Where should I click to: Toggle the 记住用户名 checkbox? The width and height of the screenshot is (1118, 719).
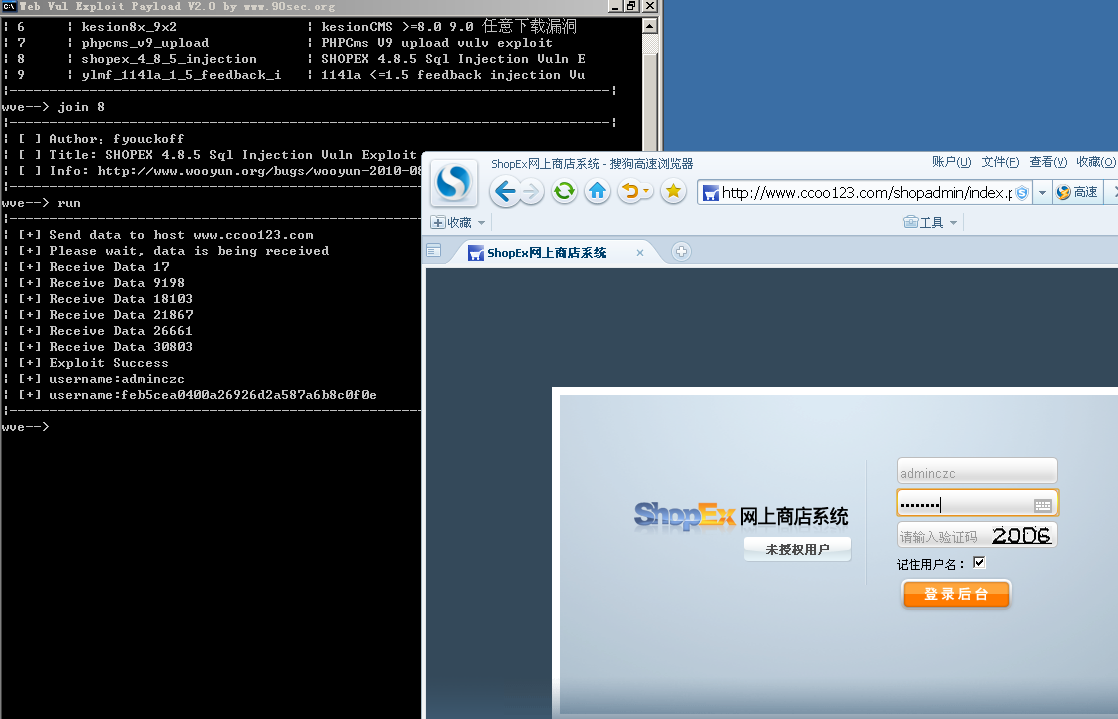[x=979, y=563]
